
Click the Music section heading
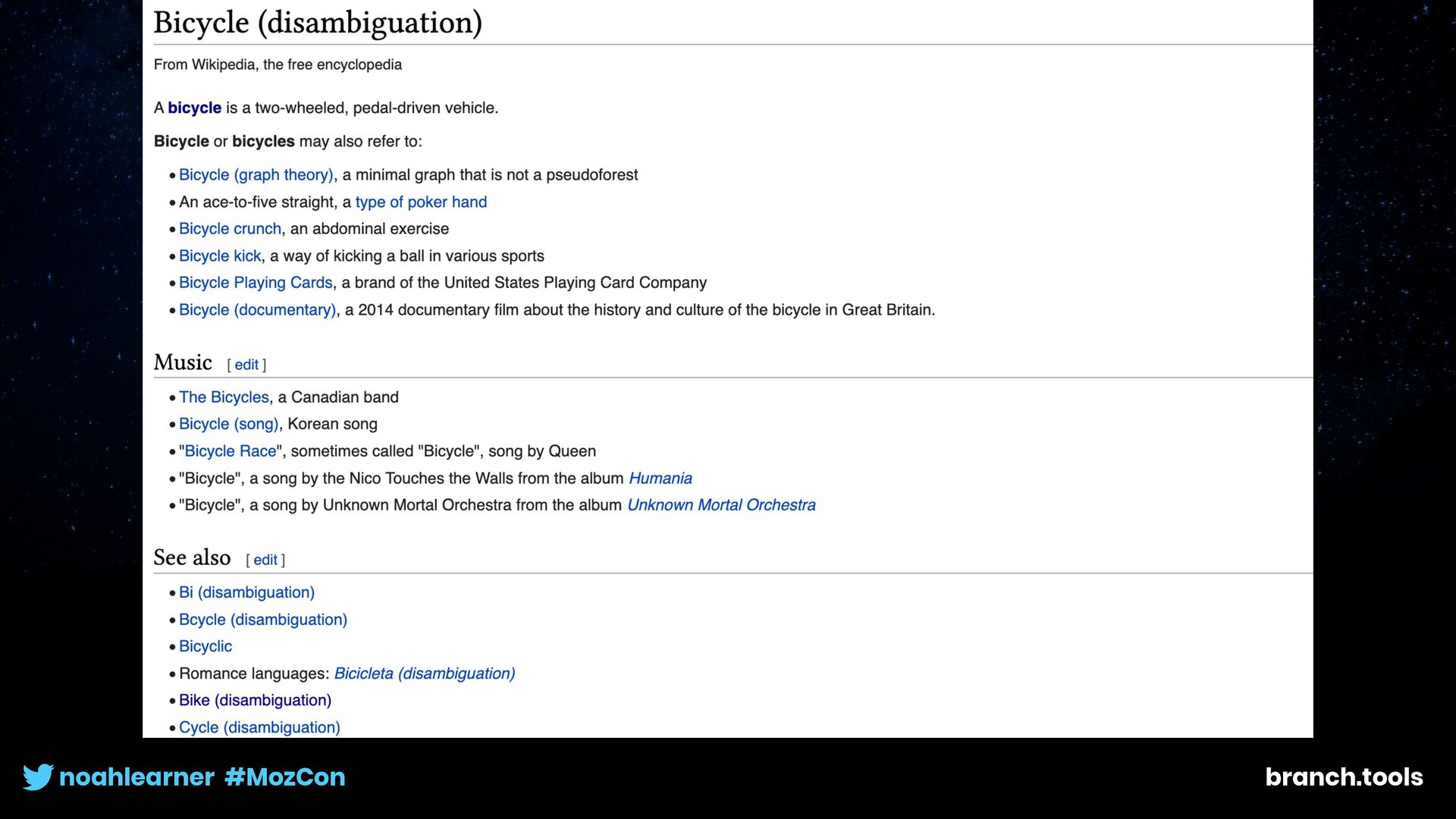(183, 362)
